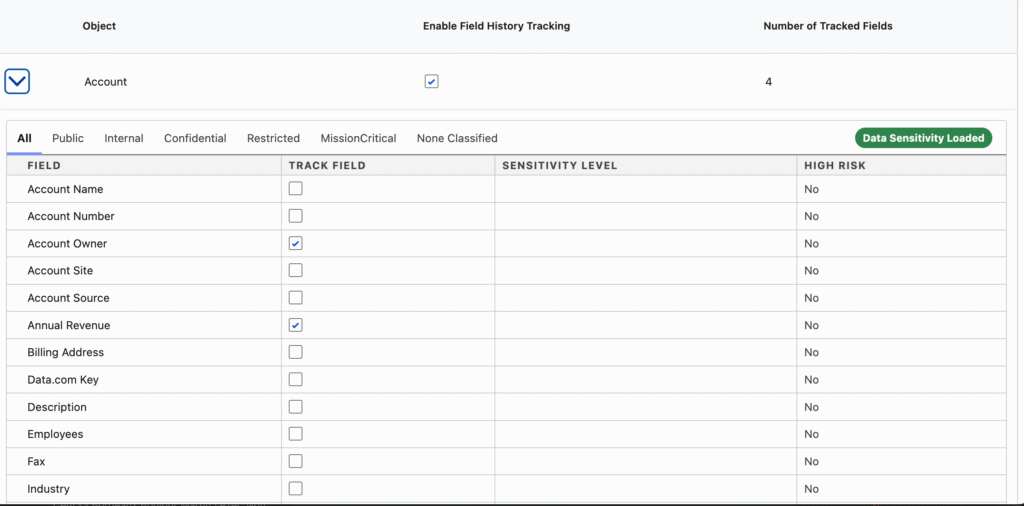1024x506 pixels.
Task: Select the MissionCritical tab
Action: coord(358,138)
